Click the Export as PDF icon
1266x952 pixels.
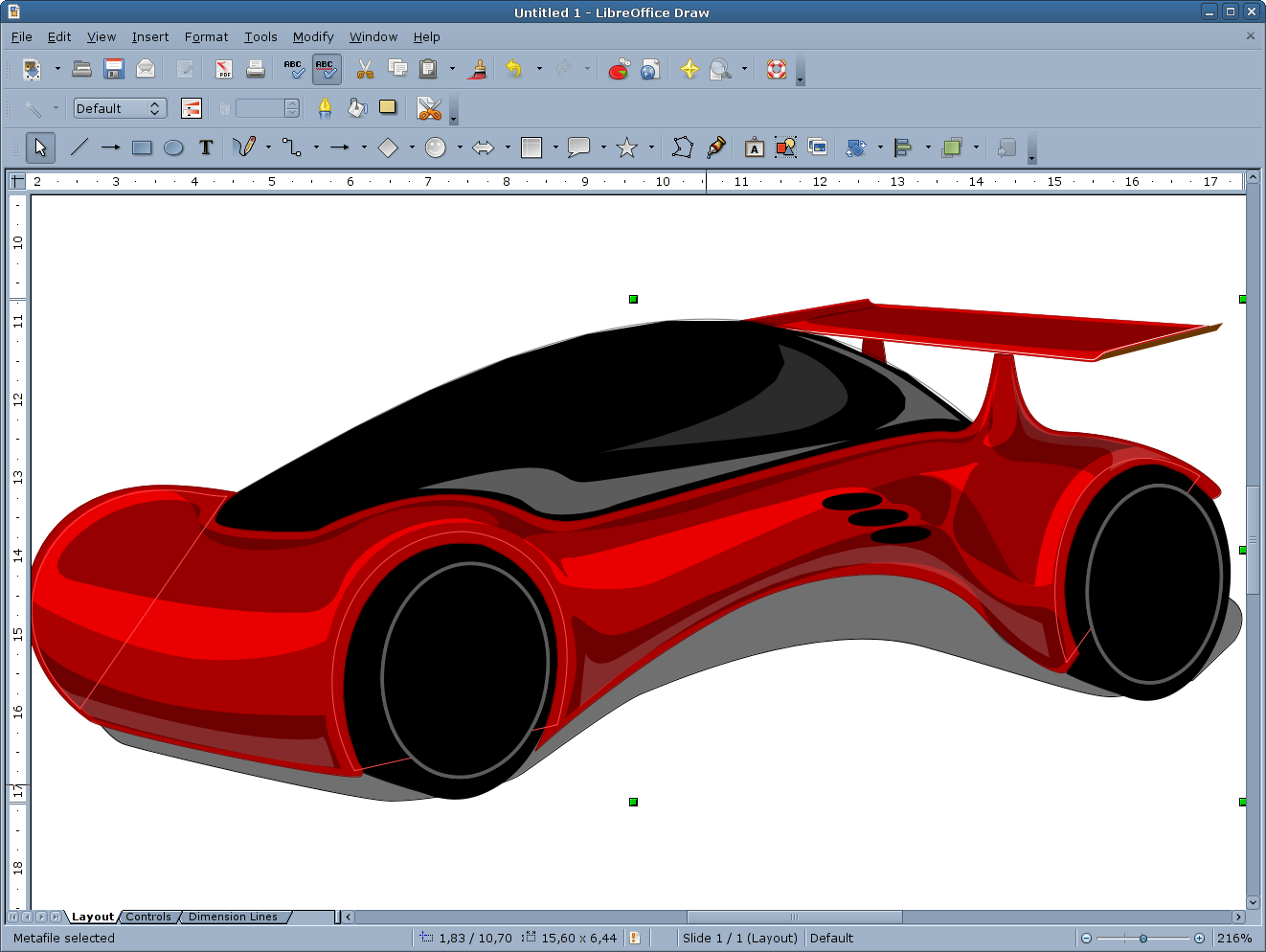pyautogui.click(x=224, y=69)
